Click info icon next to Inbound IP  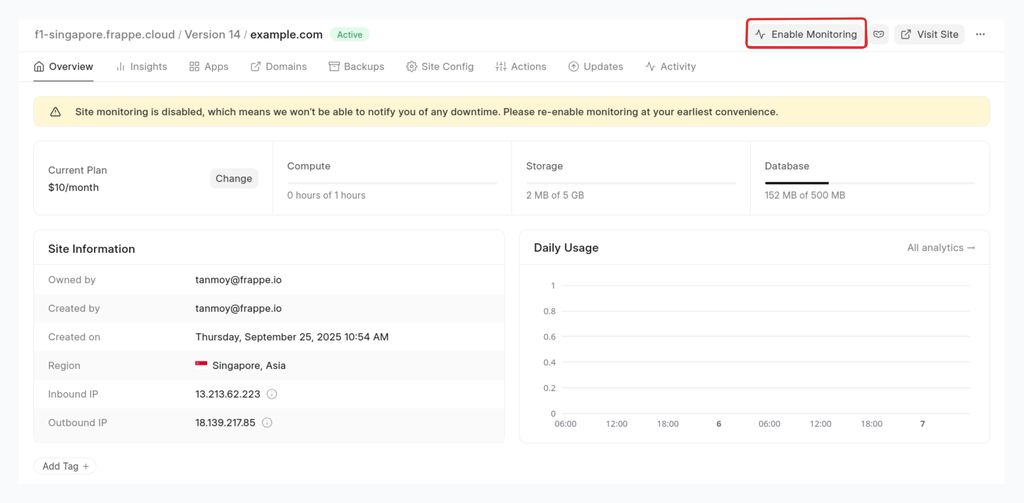point(272,394)
